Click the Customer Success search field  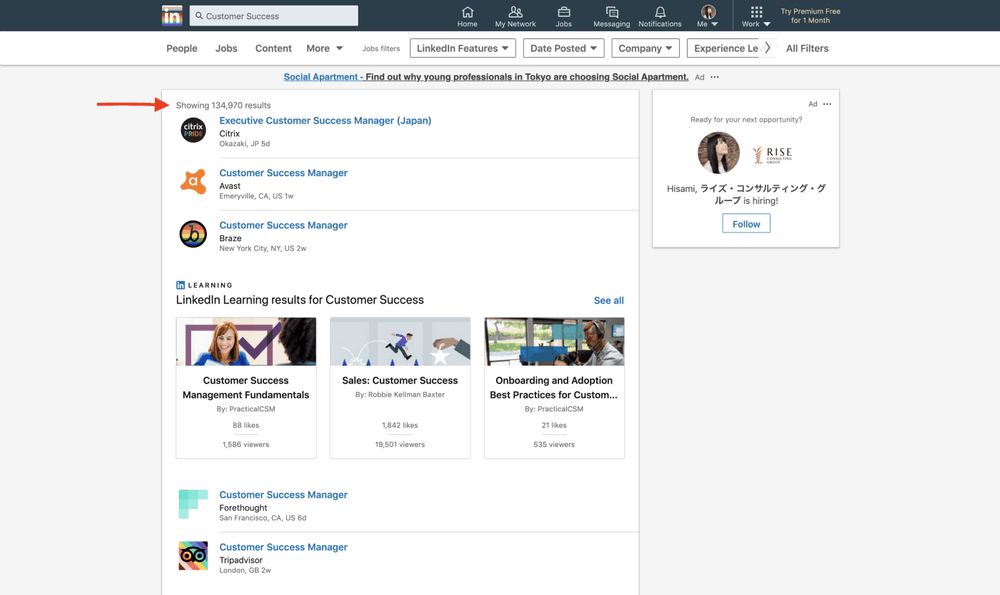[x=275, y=16]
